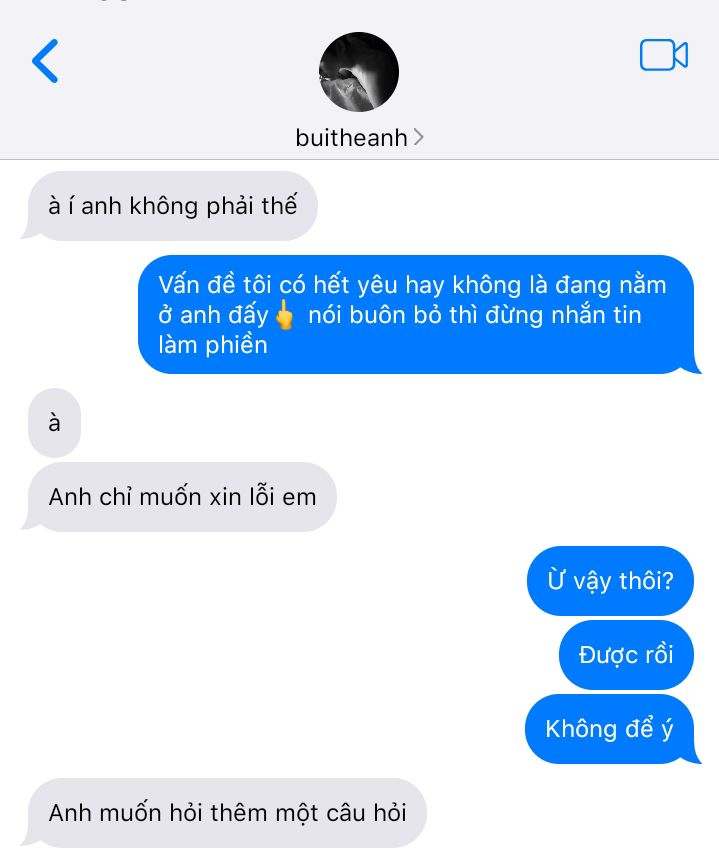Tap the middle finger emoji in blue message
This screenshot has width=719, height=853.
click(284, 314)
